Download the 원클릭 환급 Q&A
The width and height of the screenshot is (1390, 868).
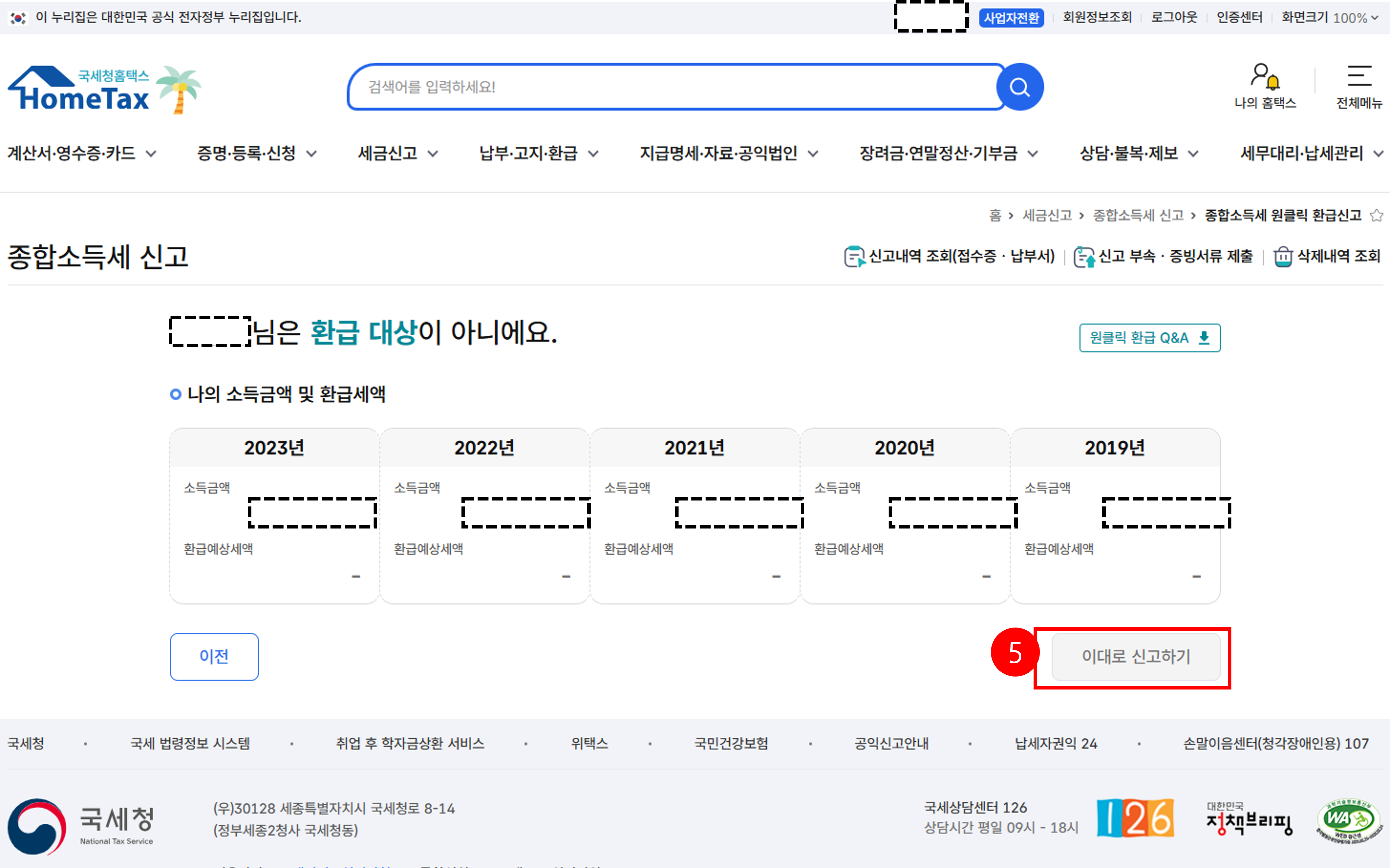click(1149, 337)
